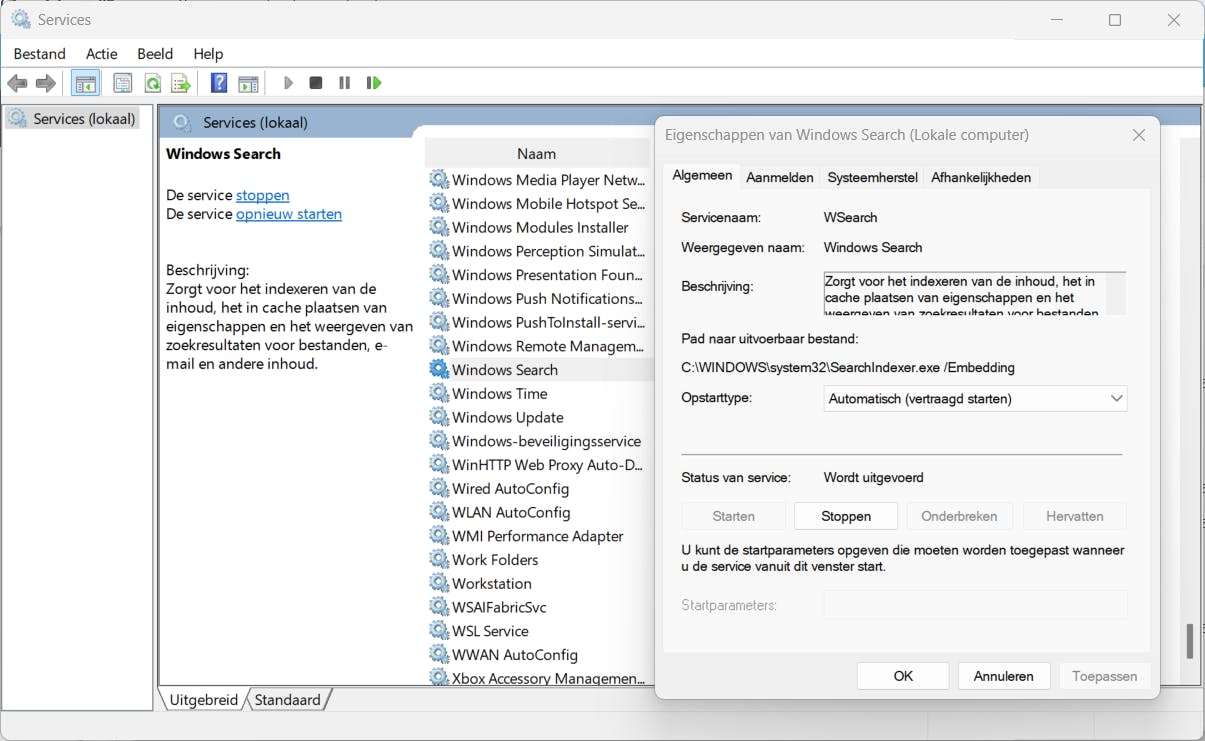Click the 'opnieuw starten' service link
Screen dimensions: 1205x741
[x=289, y=214]
